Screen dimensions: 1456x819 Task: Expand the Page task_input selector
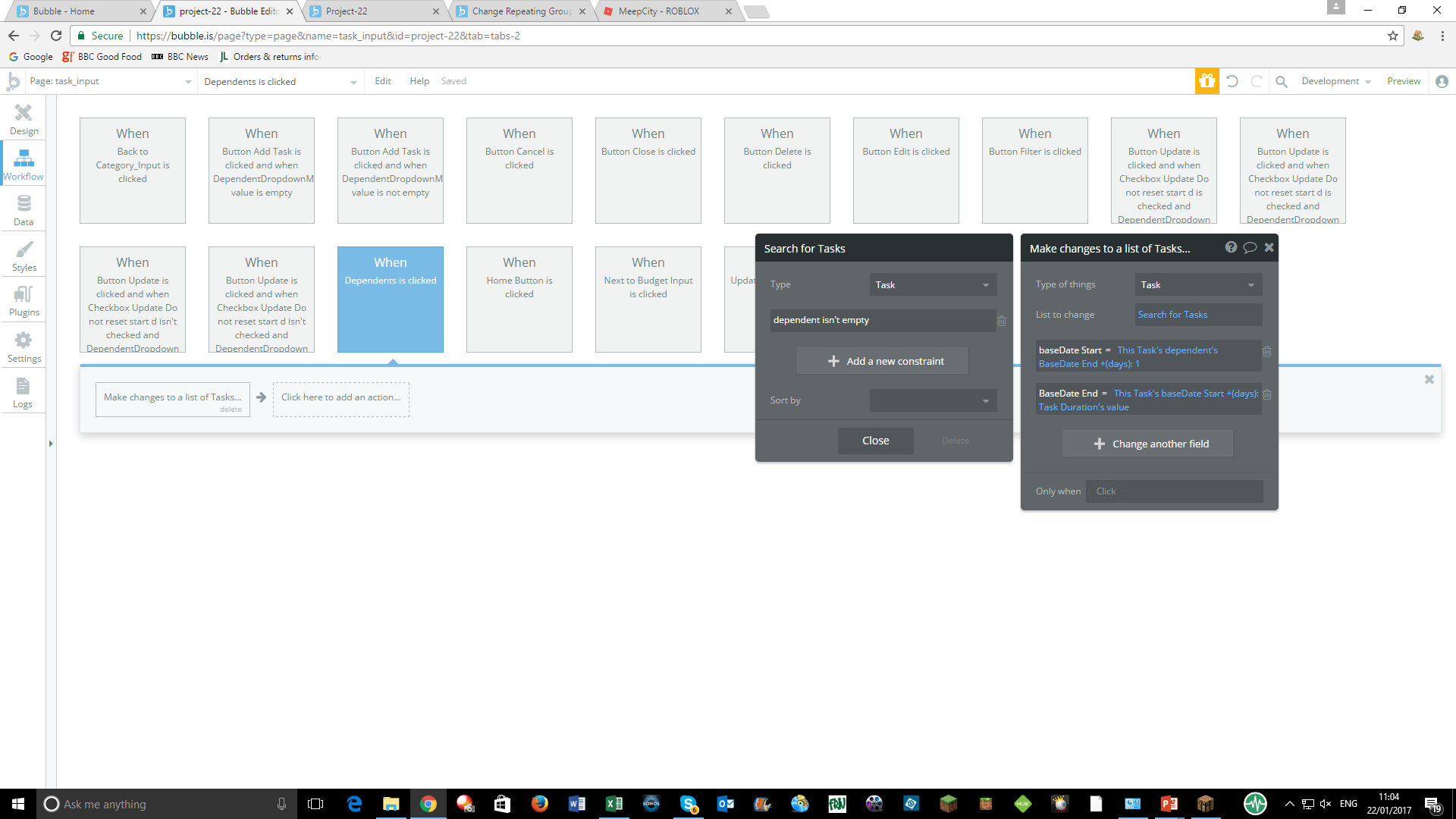click(111, 81)
